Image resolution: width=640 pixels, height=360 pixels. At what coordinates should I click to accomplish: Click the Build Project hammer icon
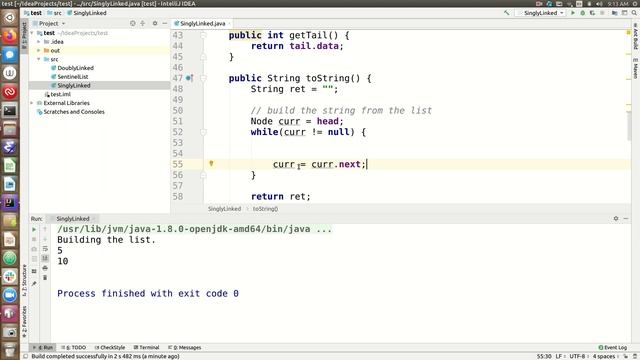tap(507, 13)
